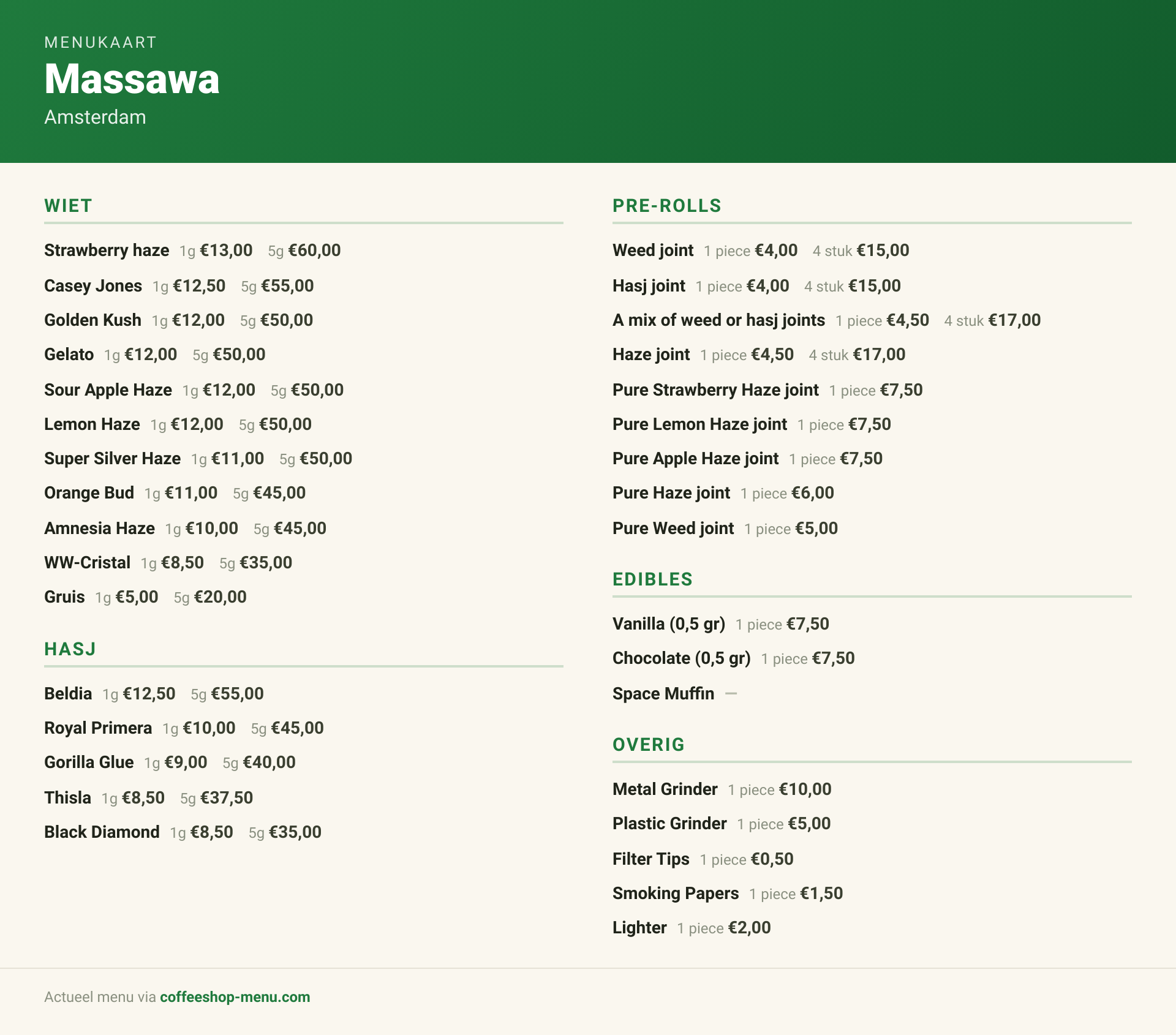
Task: Click the Super Silver Haze item name
Action: pos(112,459)
